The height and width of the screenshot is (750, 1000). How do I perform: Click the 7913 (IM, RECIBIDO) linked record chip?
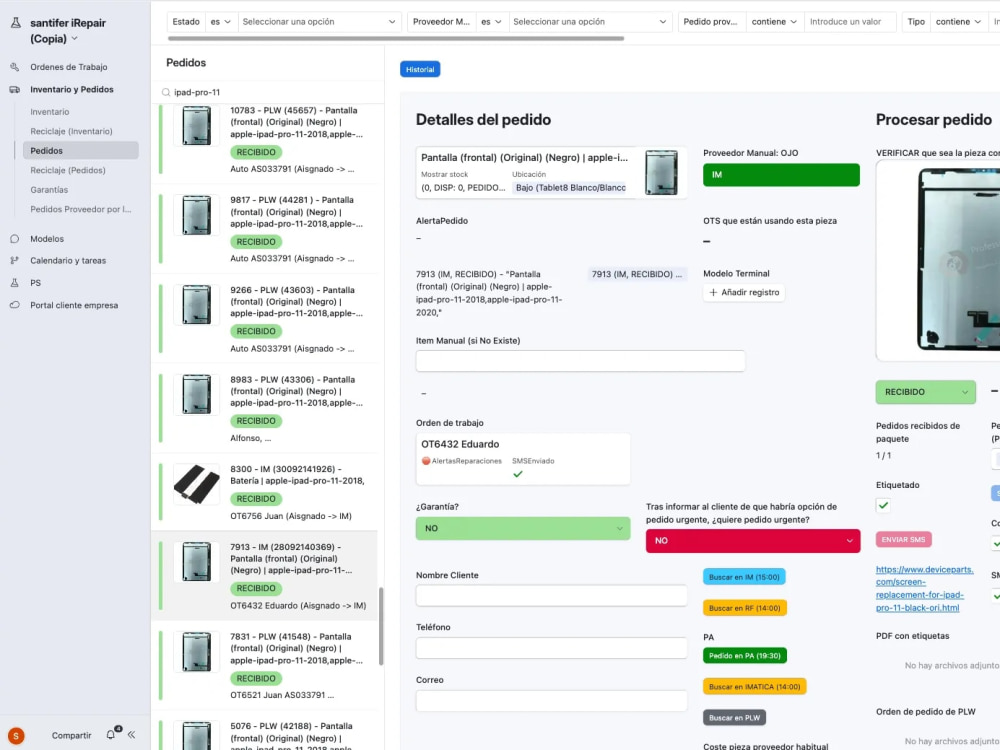[x=637, y=274]
